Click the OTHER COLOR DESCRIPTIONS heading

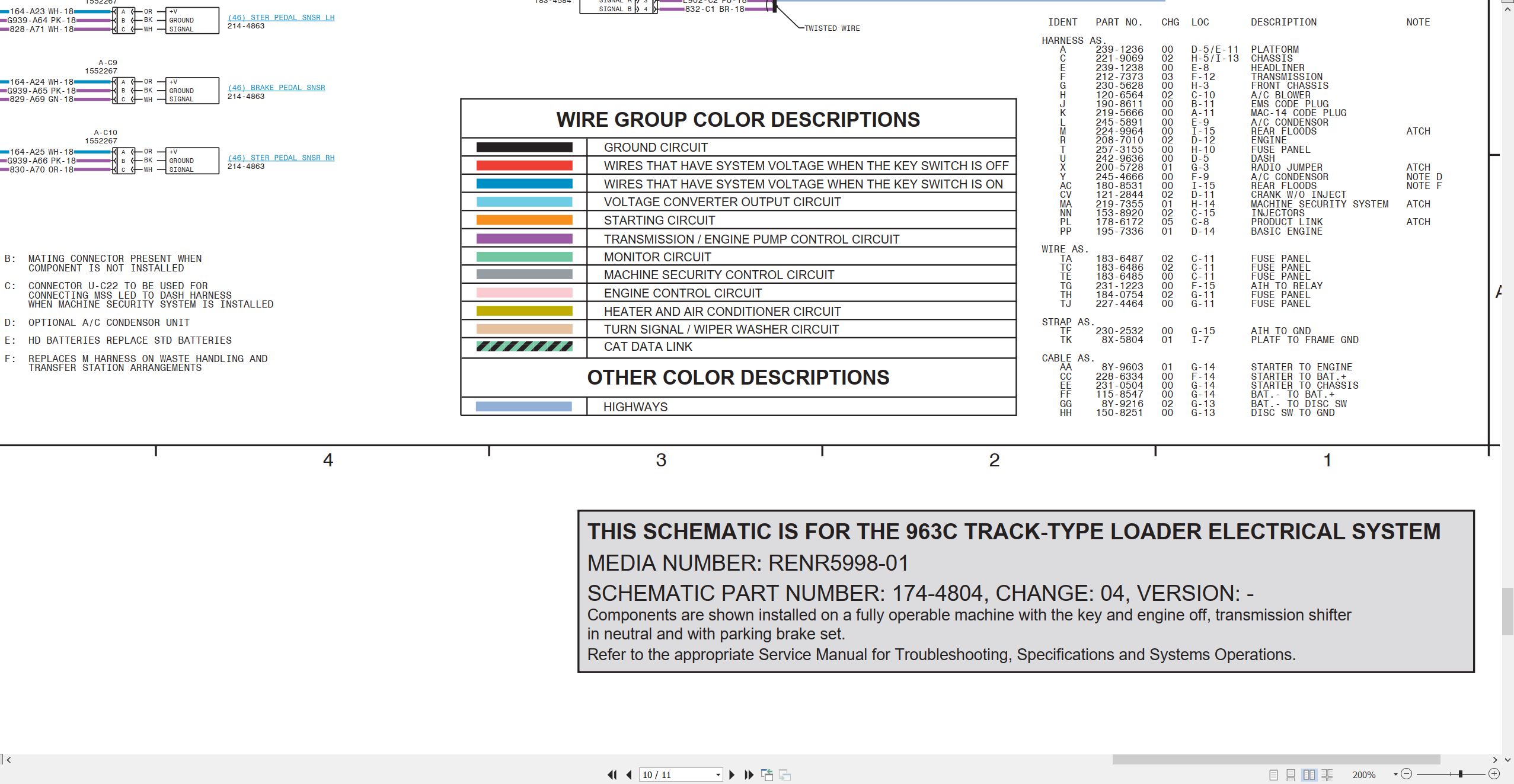pyautogui.click(x=738, y=377)
